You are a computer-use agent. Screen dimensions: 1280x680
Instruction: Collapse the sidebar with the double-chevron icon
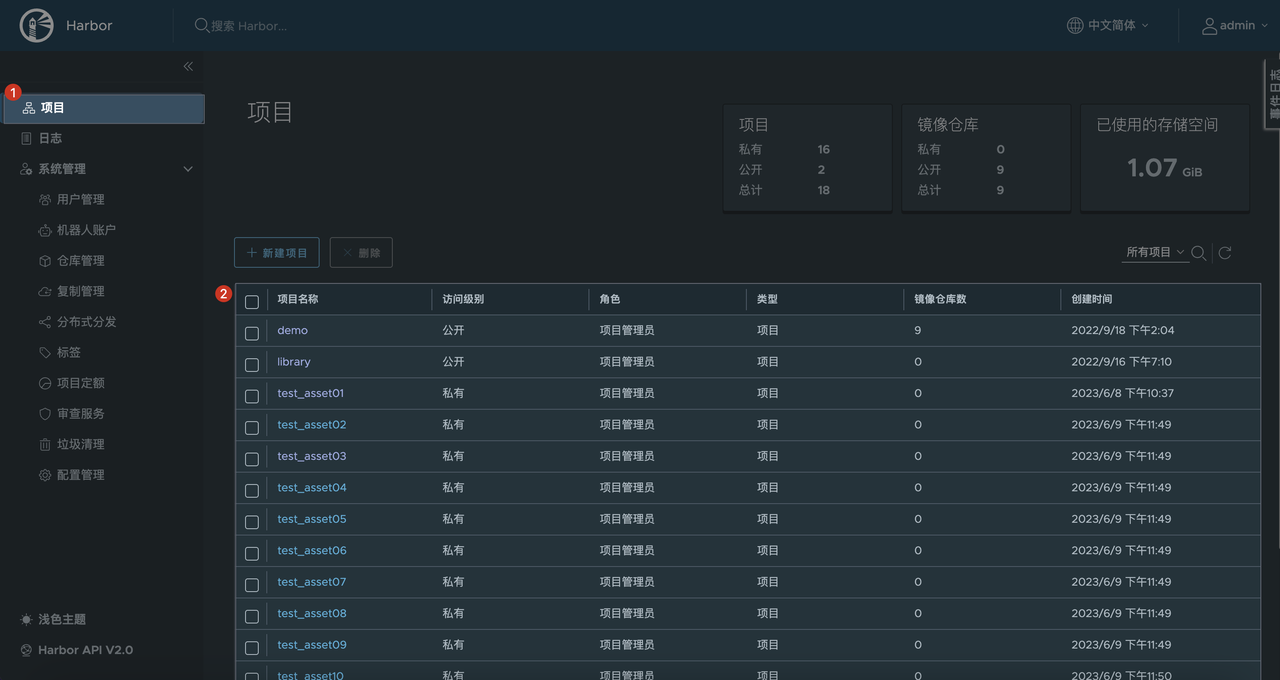tap(188, 66)
